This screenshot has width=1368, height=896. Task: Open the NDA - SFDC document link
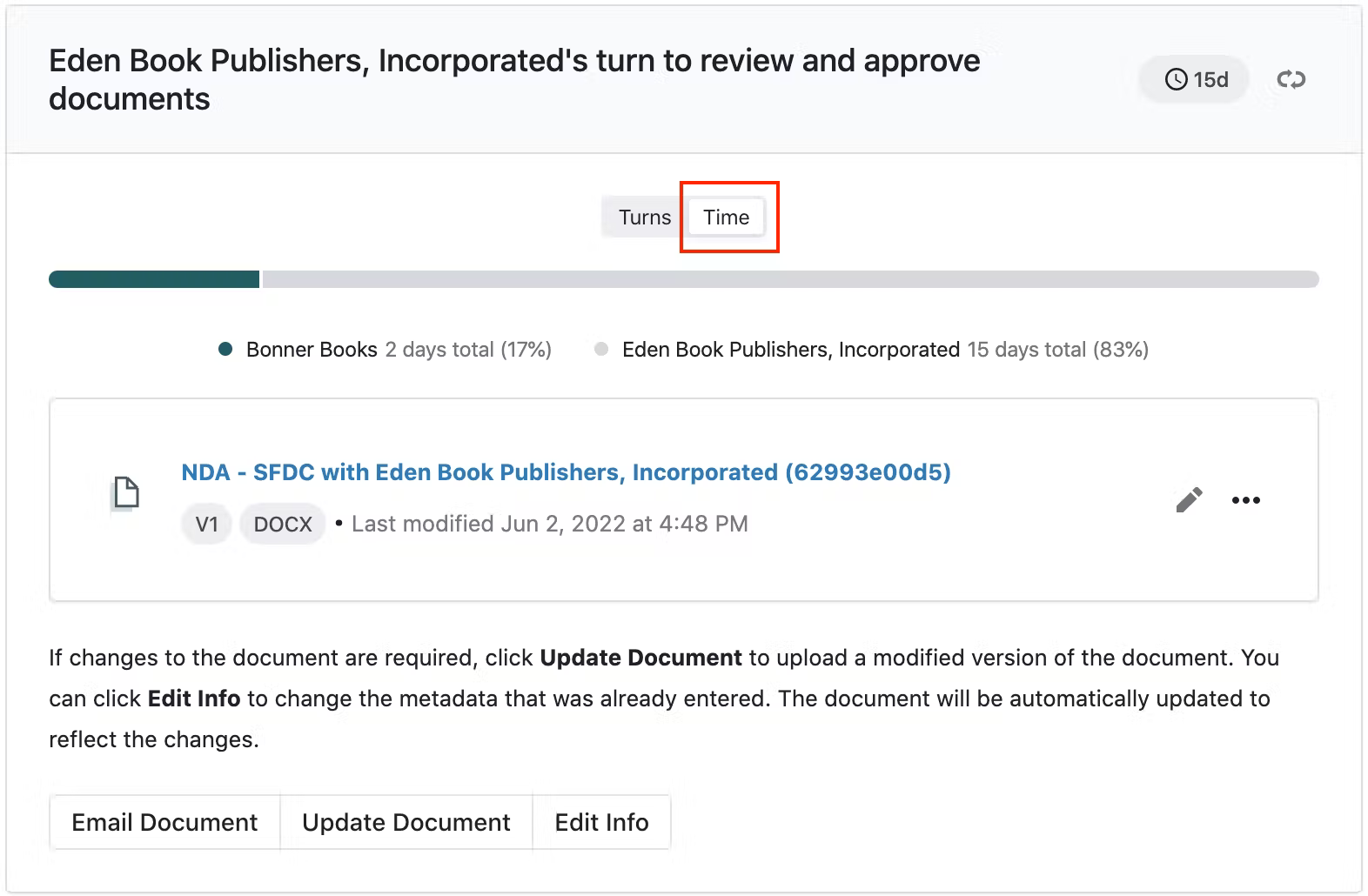click(566, 472)
